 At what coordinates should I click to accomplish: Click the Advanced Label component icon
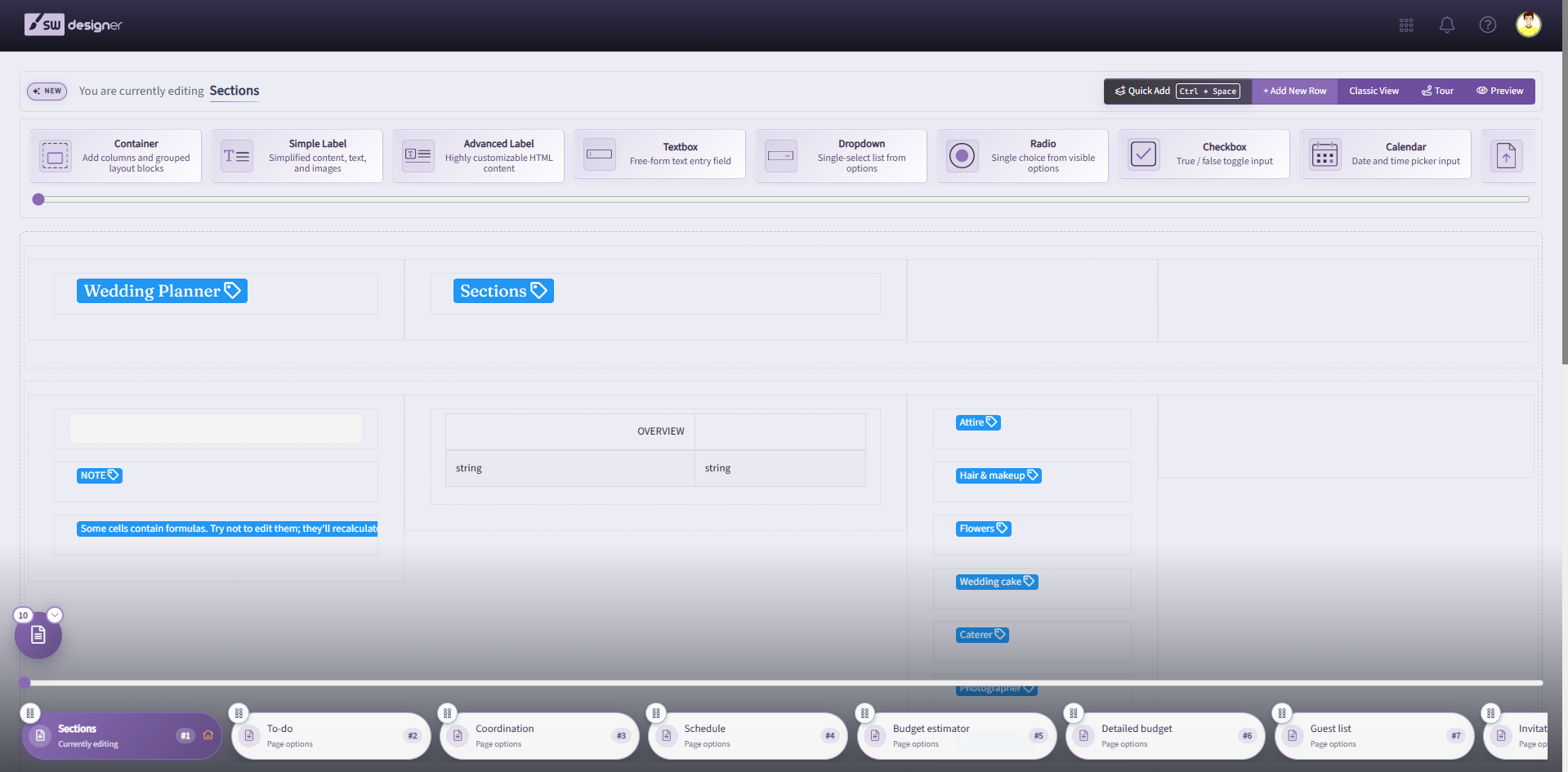(418, 155)
